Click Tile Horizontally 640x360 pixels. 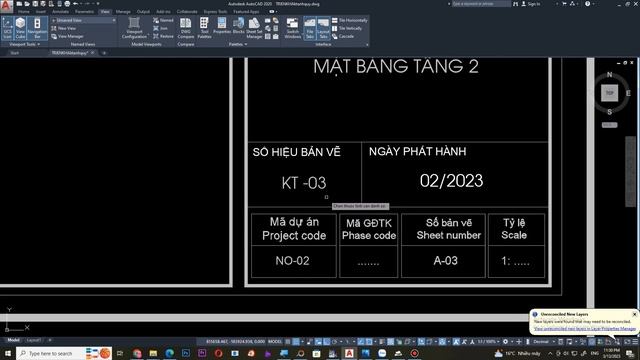point(350,20)
